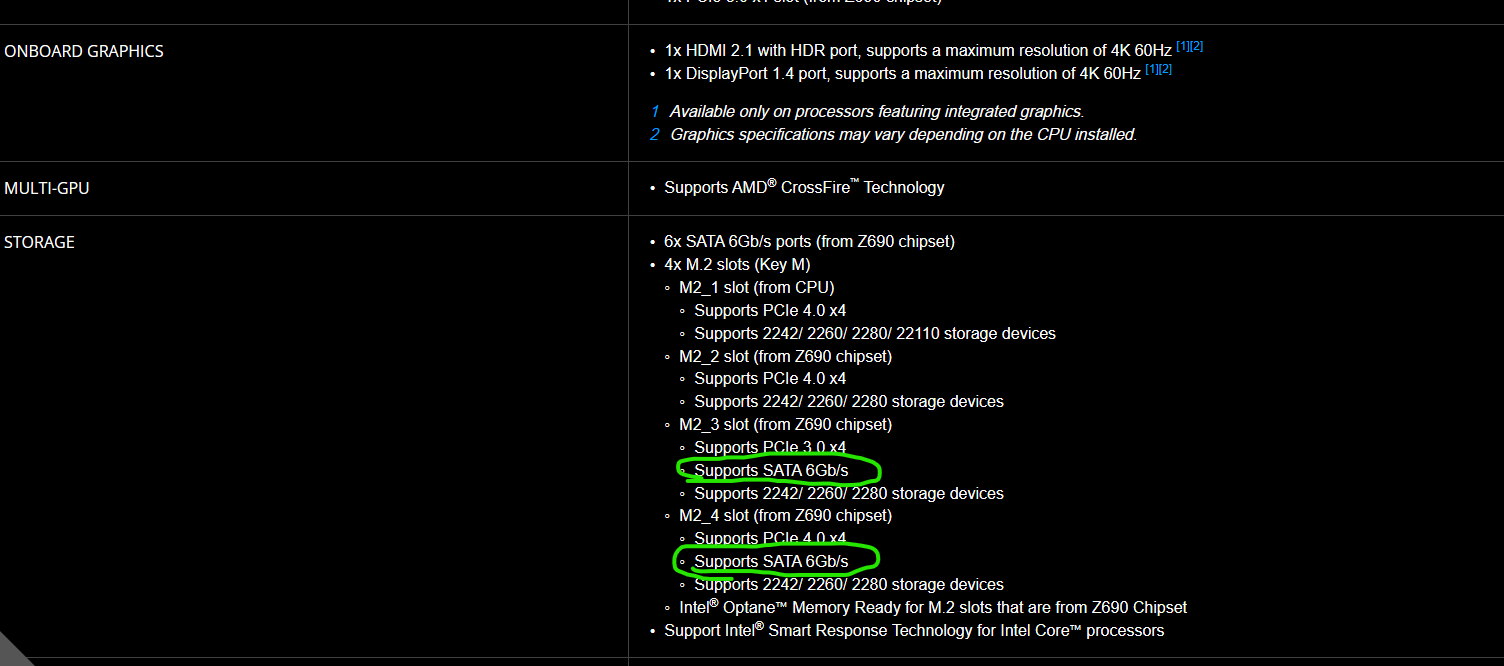This screenshot has width=1504, height=666.
Task: Select the M2_2 slot entry
Action: (x=785, y=357)
